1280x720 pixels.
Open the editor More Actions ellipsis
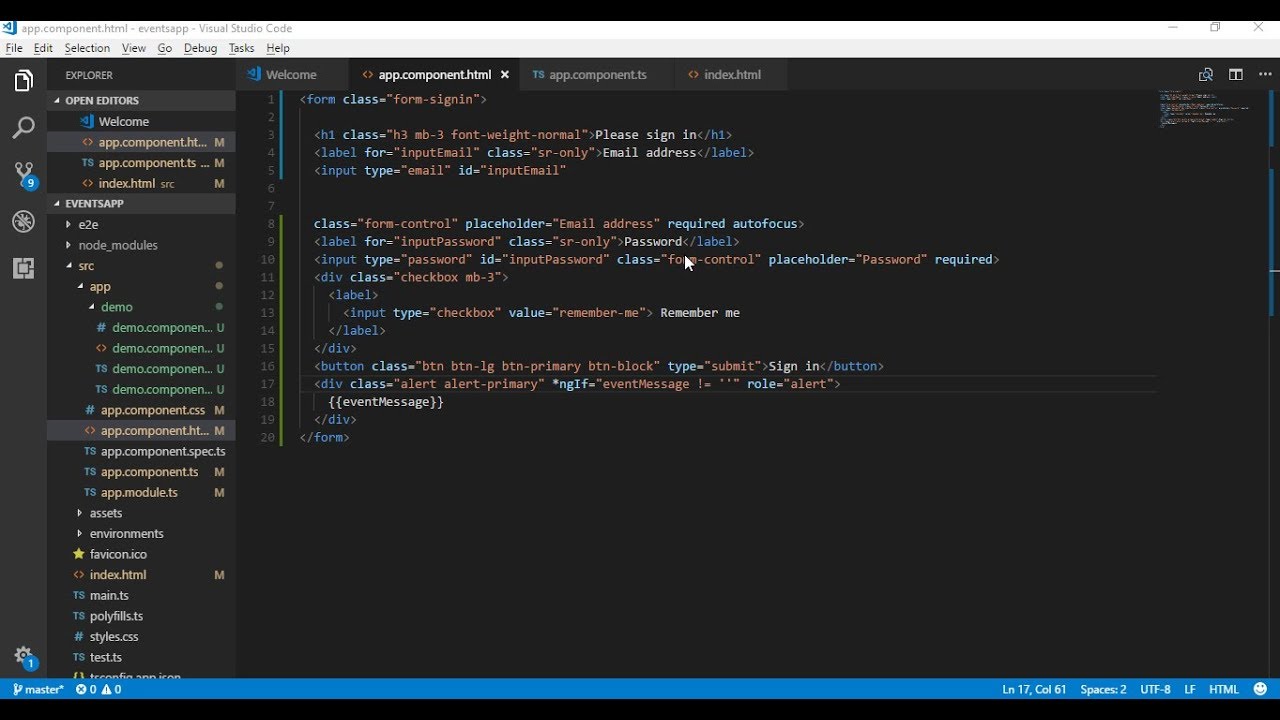tap(1263, 75)
